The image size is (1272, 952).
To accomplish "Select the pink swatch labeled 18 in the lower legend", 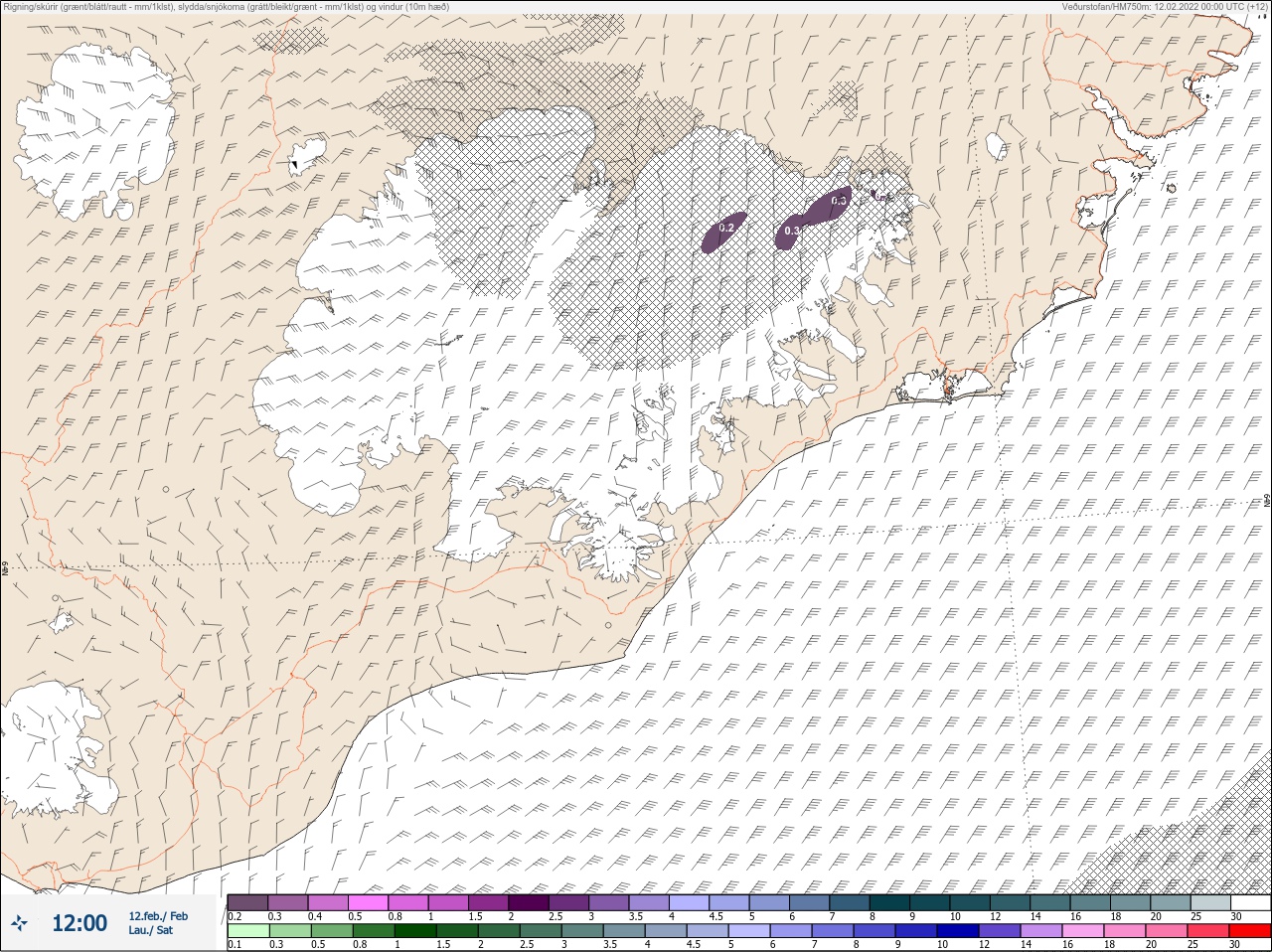I will 1125,931.
